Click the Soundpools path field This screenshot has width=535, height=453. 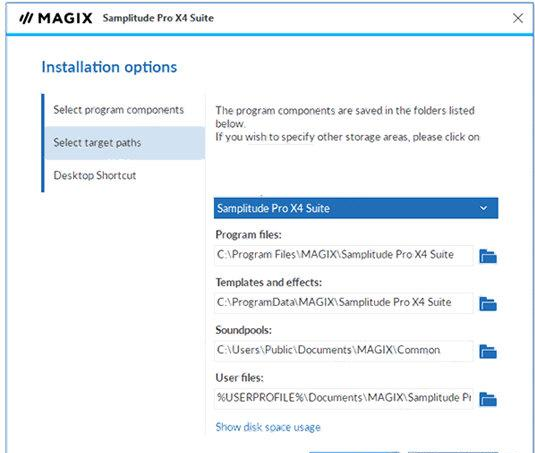[x=344, y=350]
